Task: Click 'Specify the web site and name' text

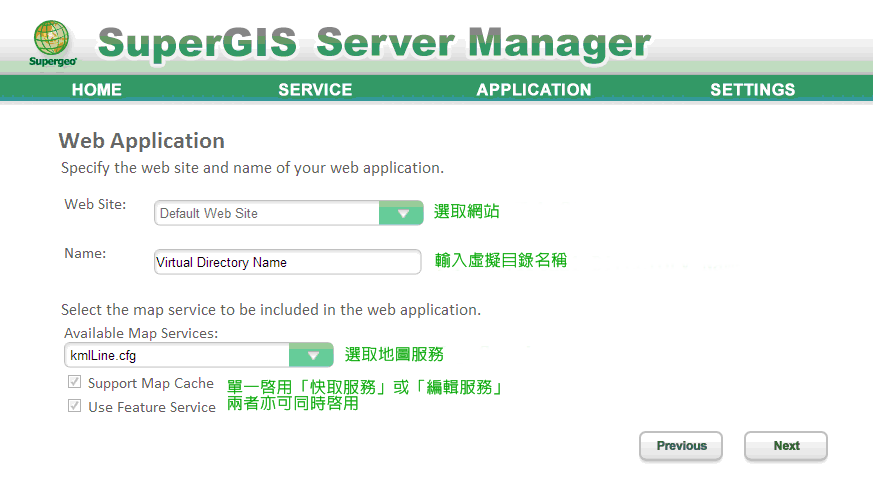Action: pyautogui.click(x=252, y=168)
